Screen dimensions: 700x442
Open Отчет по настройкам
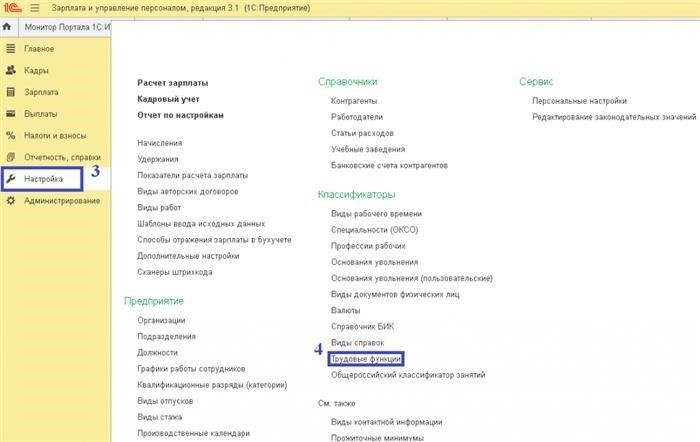click(x=180, y=115)
